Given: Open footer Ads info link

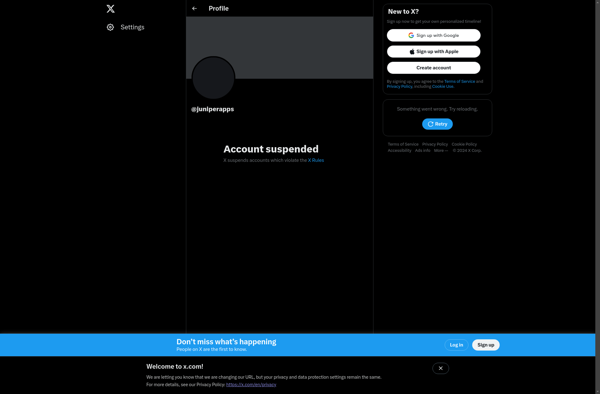Looking at the screenshot, I should 422,150.
